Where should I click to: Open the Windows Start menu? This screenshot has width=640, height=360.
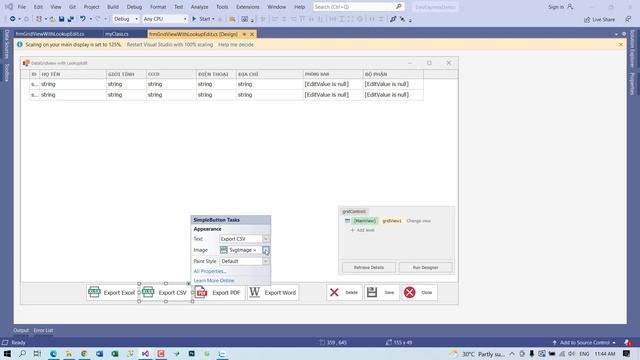click(x=7, y=353)
